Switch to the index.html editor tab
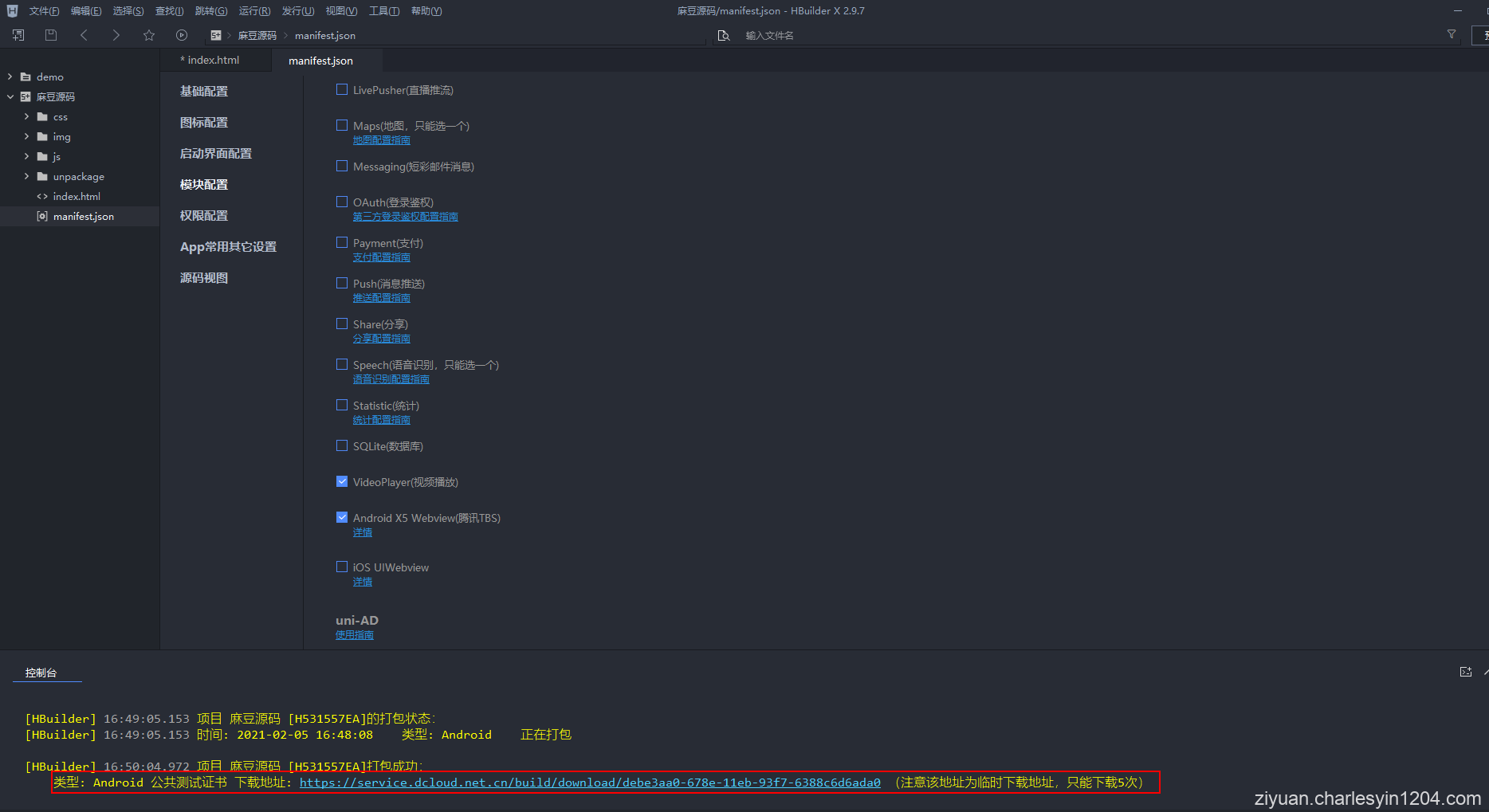The width and height of the screenshot is (1489, 812). [213, 61]
